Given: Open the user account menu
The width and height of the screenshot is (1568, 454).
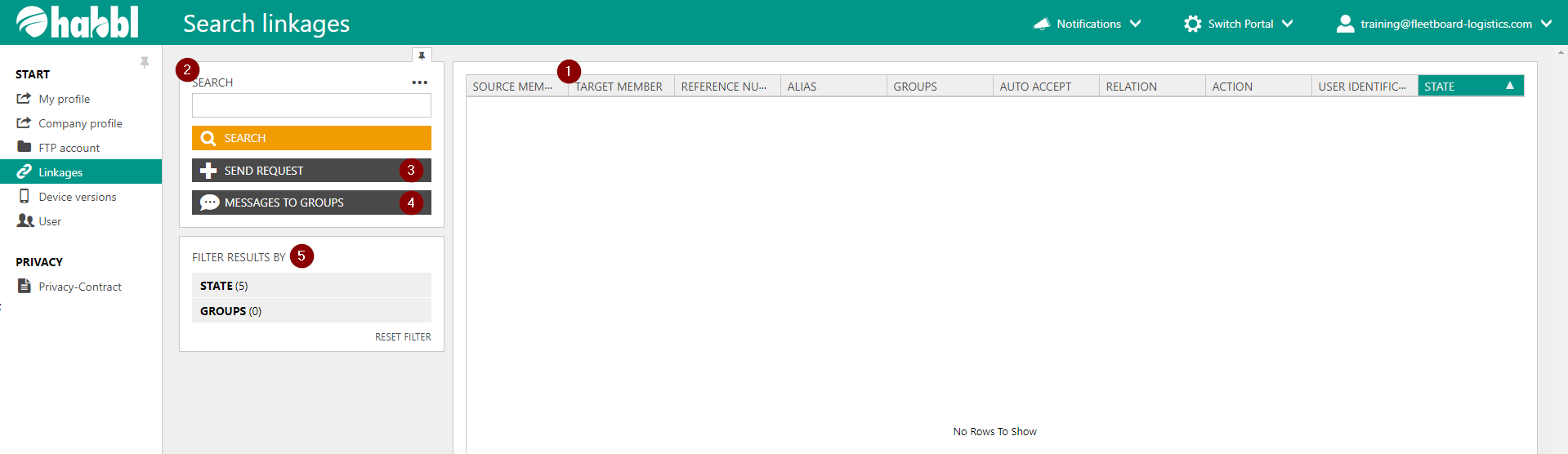Looking at the screenshot, I should [1445, 24].
